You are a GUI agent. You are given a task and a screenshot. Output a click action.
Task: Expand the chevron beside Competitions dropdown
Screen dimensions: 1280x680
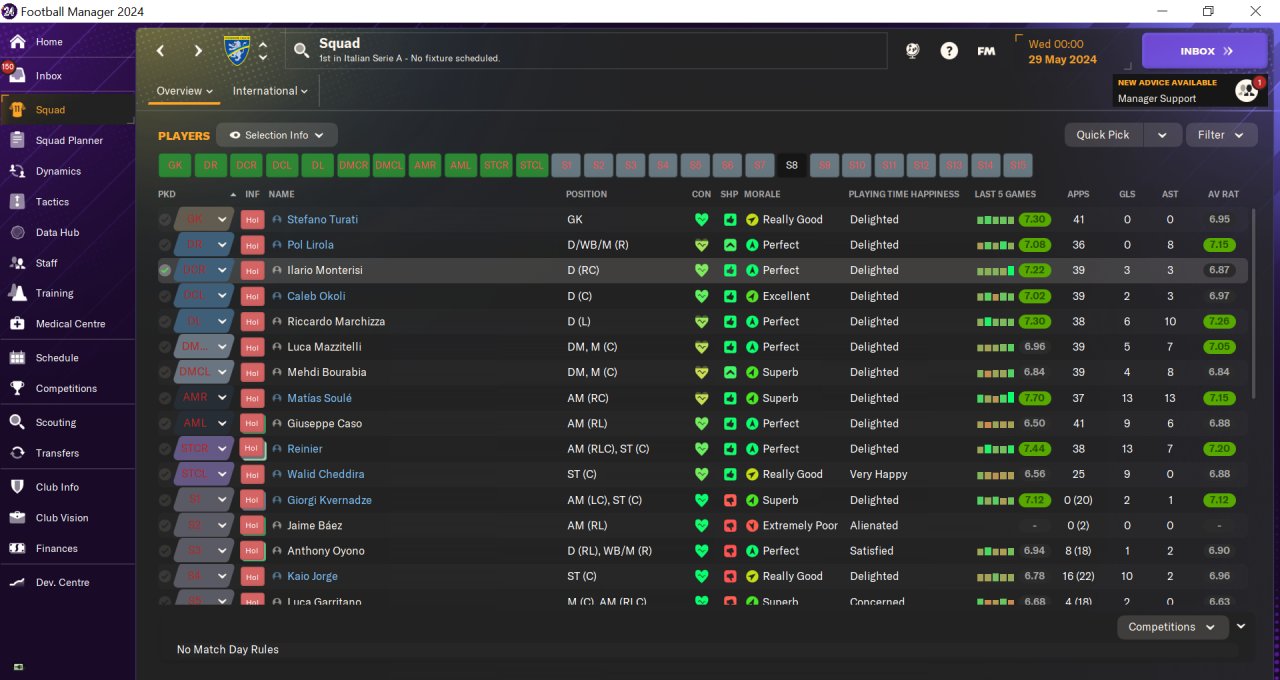[1241, 626]
